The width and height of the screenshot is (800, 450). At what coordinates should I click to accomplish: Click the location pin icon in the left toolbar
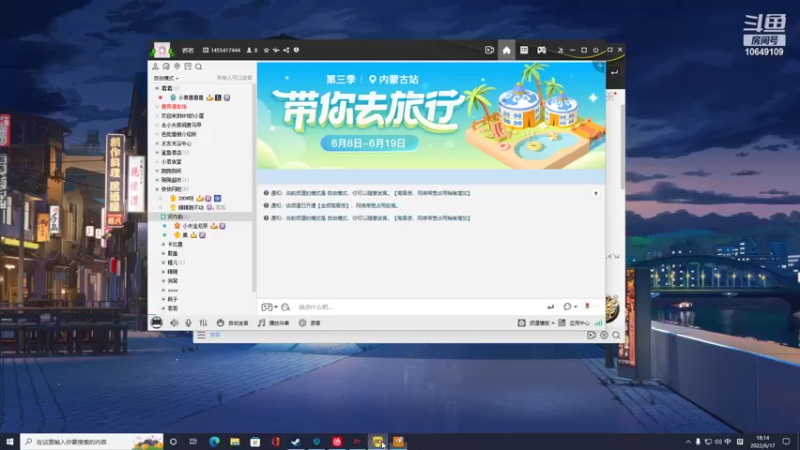(177, 66)
